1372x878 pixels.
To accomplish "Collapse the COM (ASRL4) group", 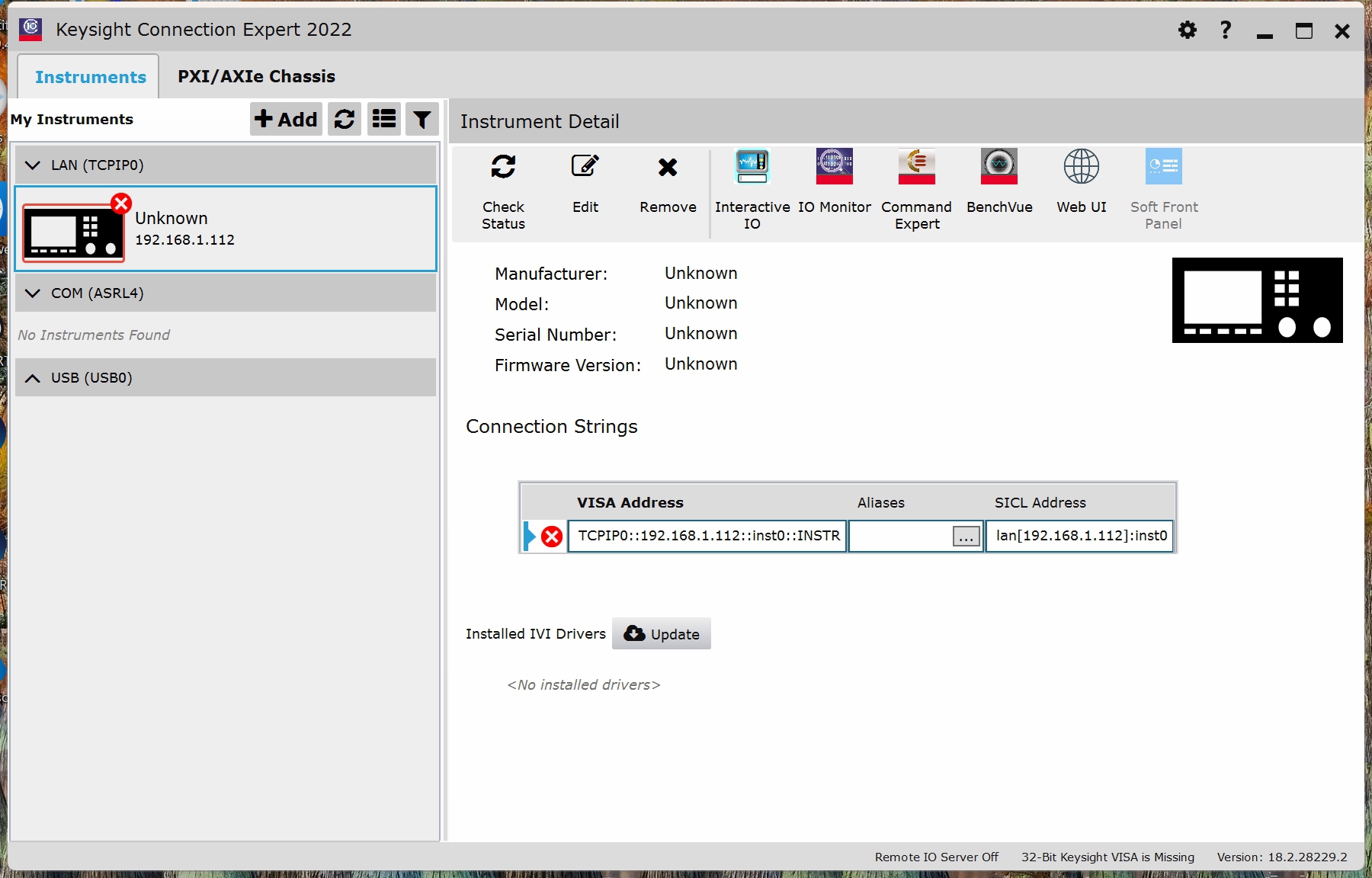I will point(33,293).
